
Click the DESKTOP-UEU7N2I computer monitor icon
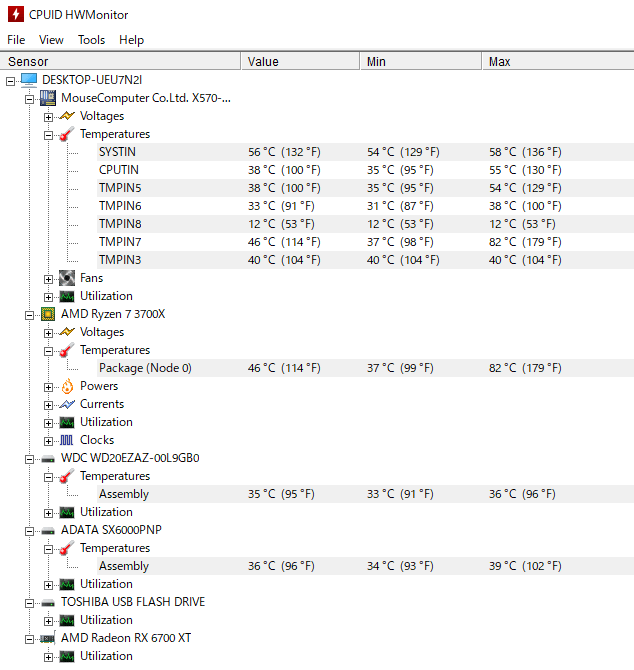(29, 80)
